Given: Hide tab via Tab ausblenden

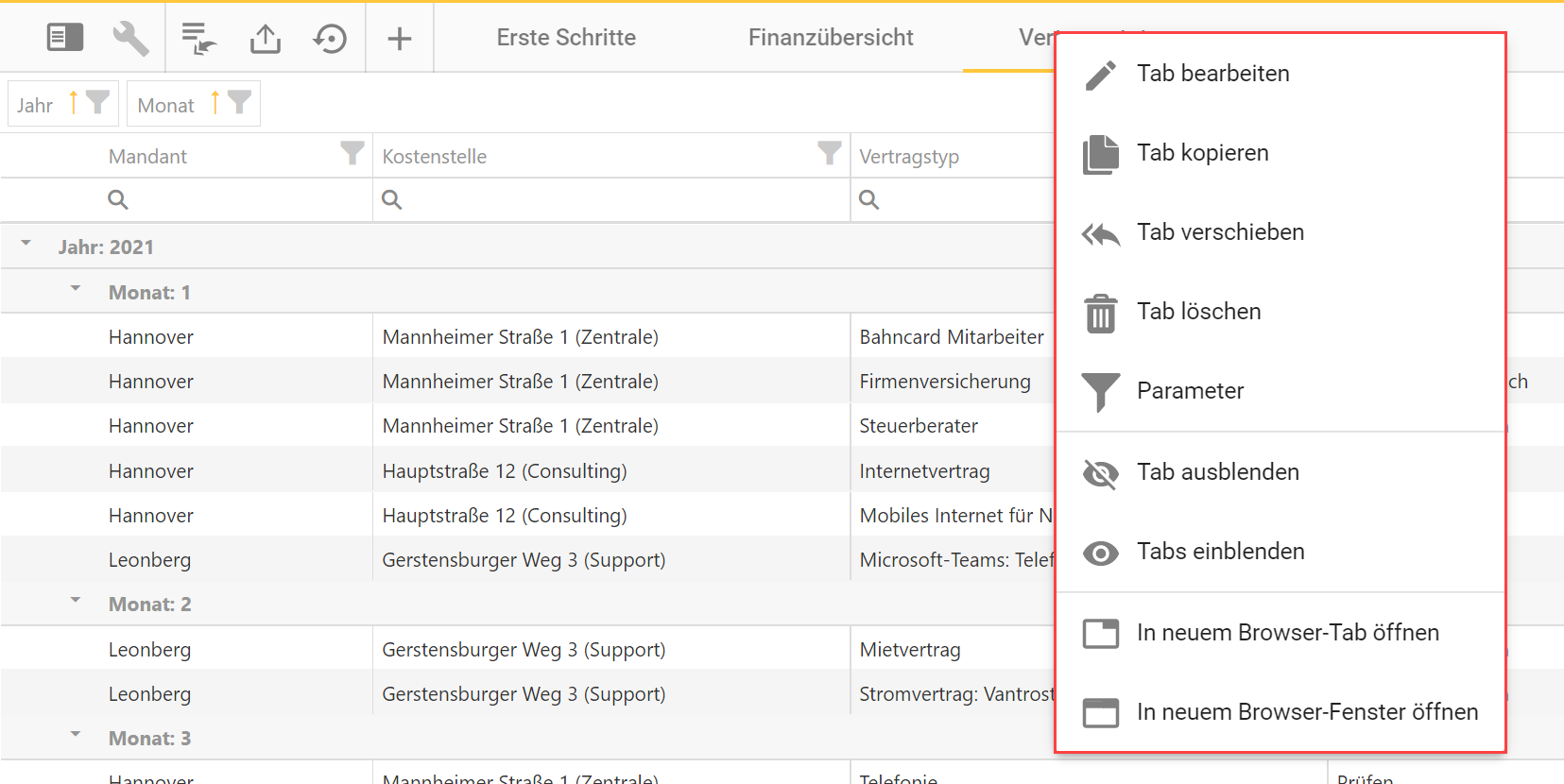Looking at the screenshot, I should click(1217, 472).
